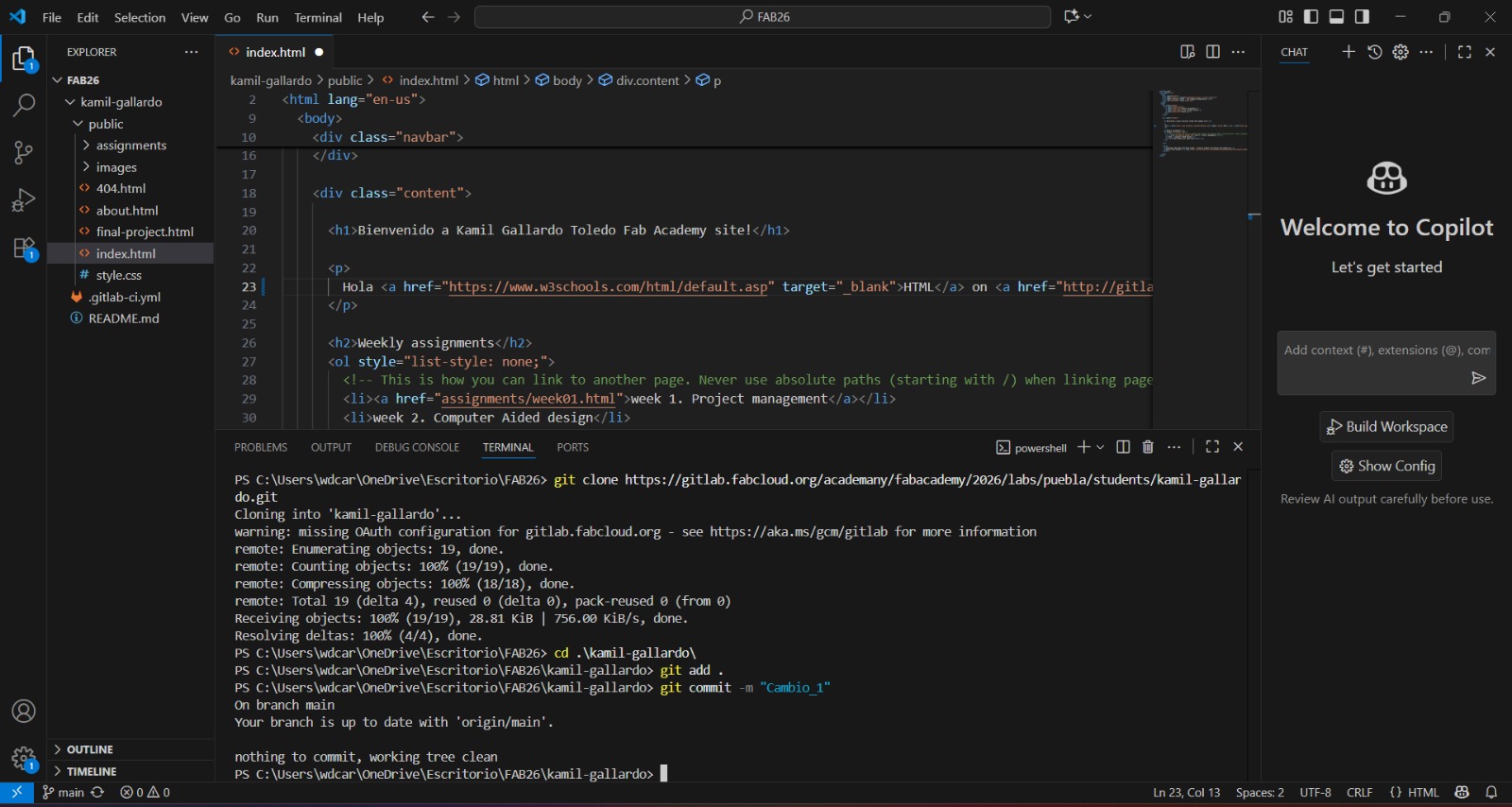Open README.md in the explorer
Image resolution: width=1512 pixels, height=807 pixels.
[124, 318]
